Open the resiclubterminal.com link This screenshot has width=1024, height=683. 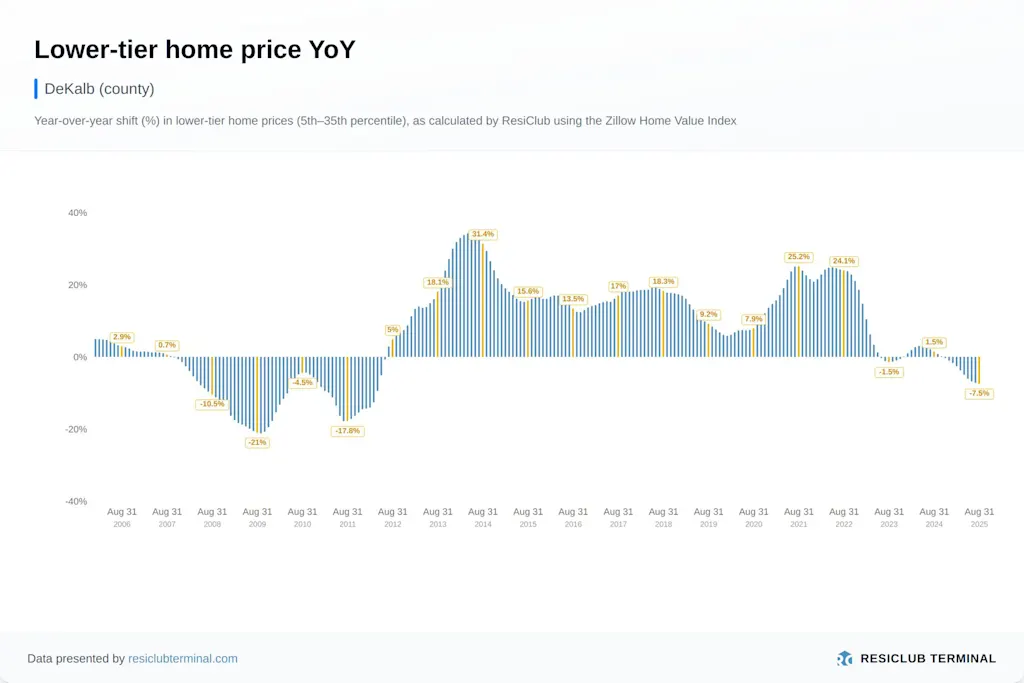[x=183, y=659]
